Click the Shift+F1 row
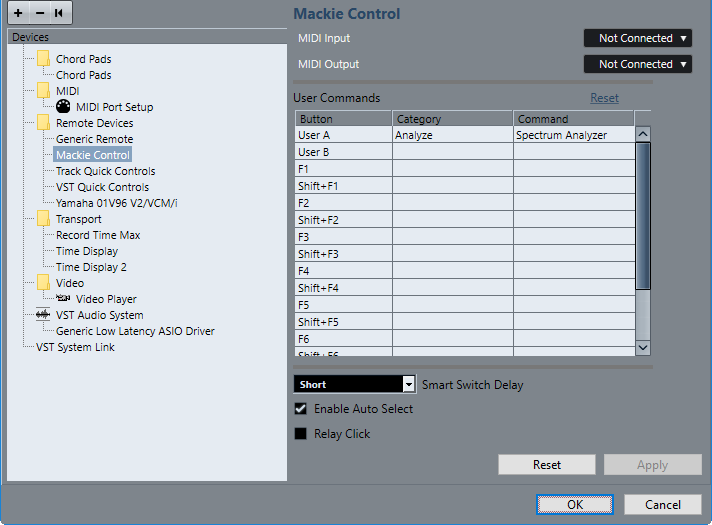This screenshot has height=525, width=712. (465, 186)
